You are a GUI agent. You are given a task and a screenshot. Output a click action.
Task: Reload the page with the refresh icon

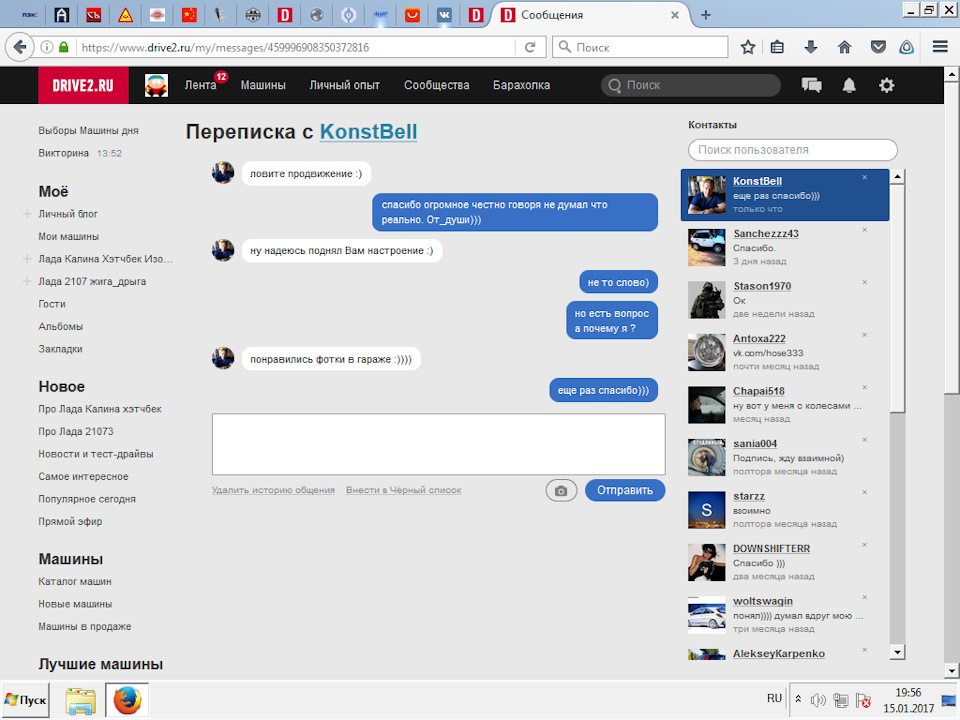click(530, 47)
